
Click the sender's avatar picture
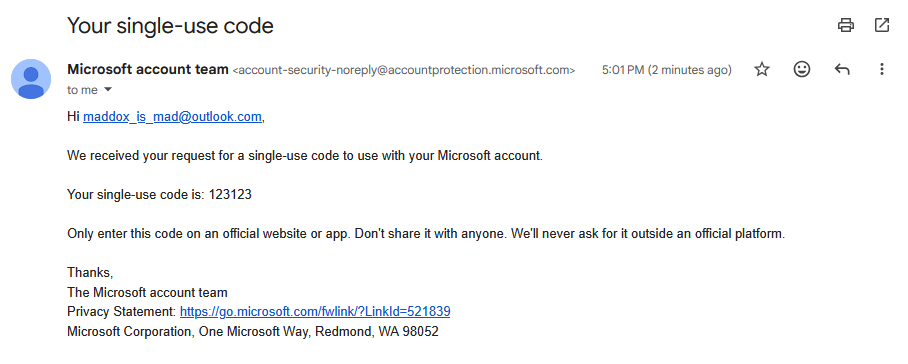click(31, 79)
